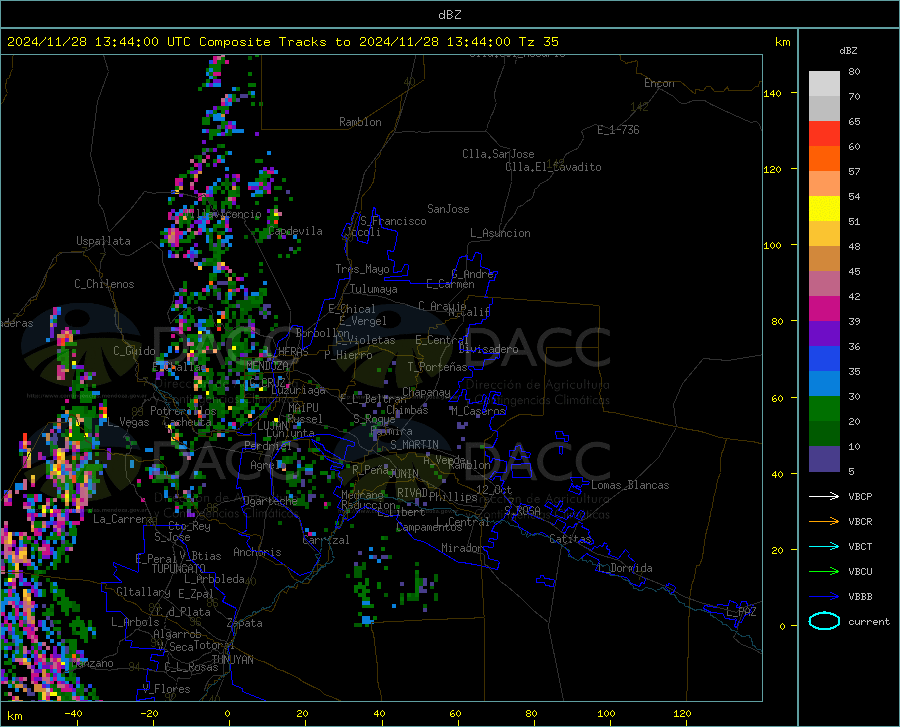Click the C_Chilenos map label
The width and height of the screenshot is (900, 727).
click(x=104, y=284)
